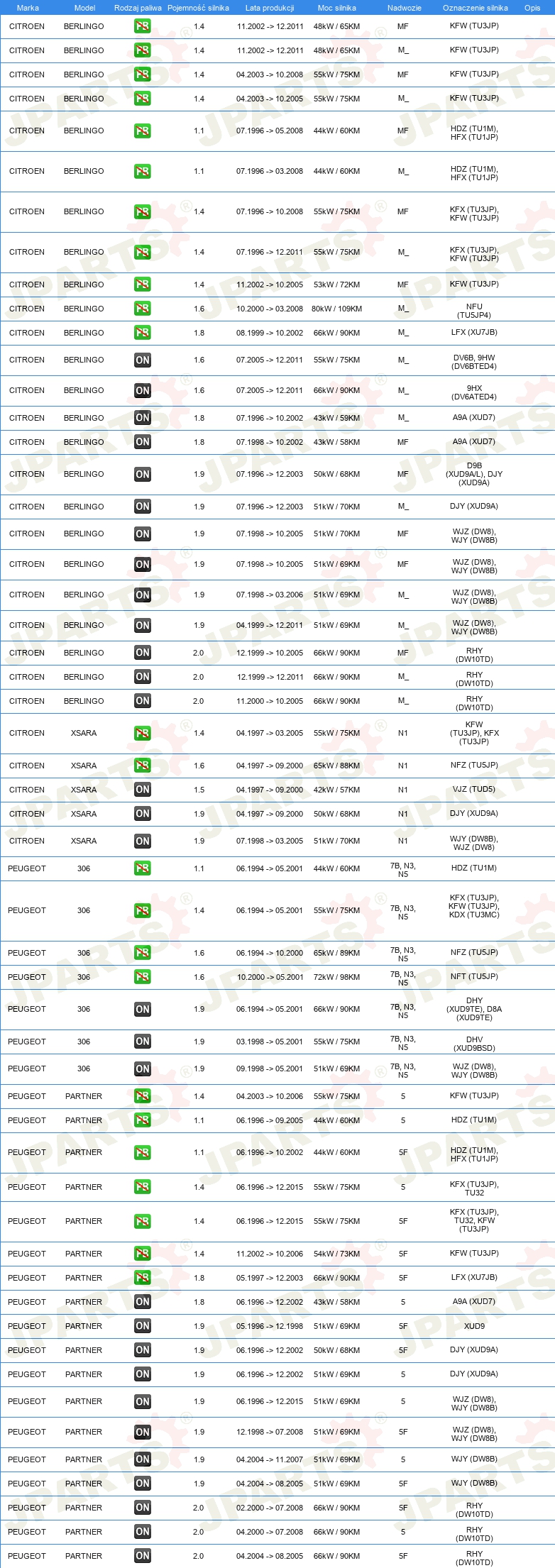Select "42kW / 57KM" power cell
This screenshot has width=555, height=1568.
pyautogui.click(x=336, y=790)
